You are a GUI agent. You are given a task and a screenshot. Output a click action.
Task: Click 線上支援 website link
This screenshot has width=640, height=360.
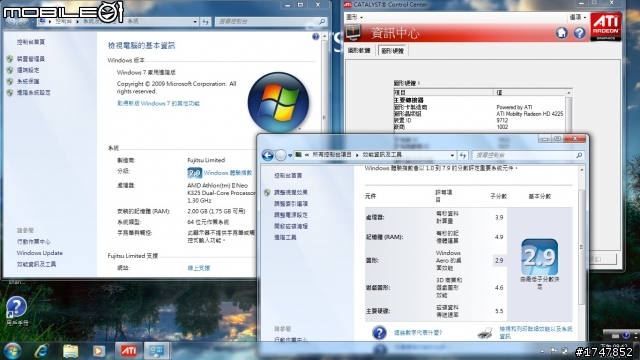[199, 268]
